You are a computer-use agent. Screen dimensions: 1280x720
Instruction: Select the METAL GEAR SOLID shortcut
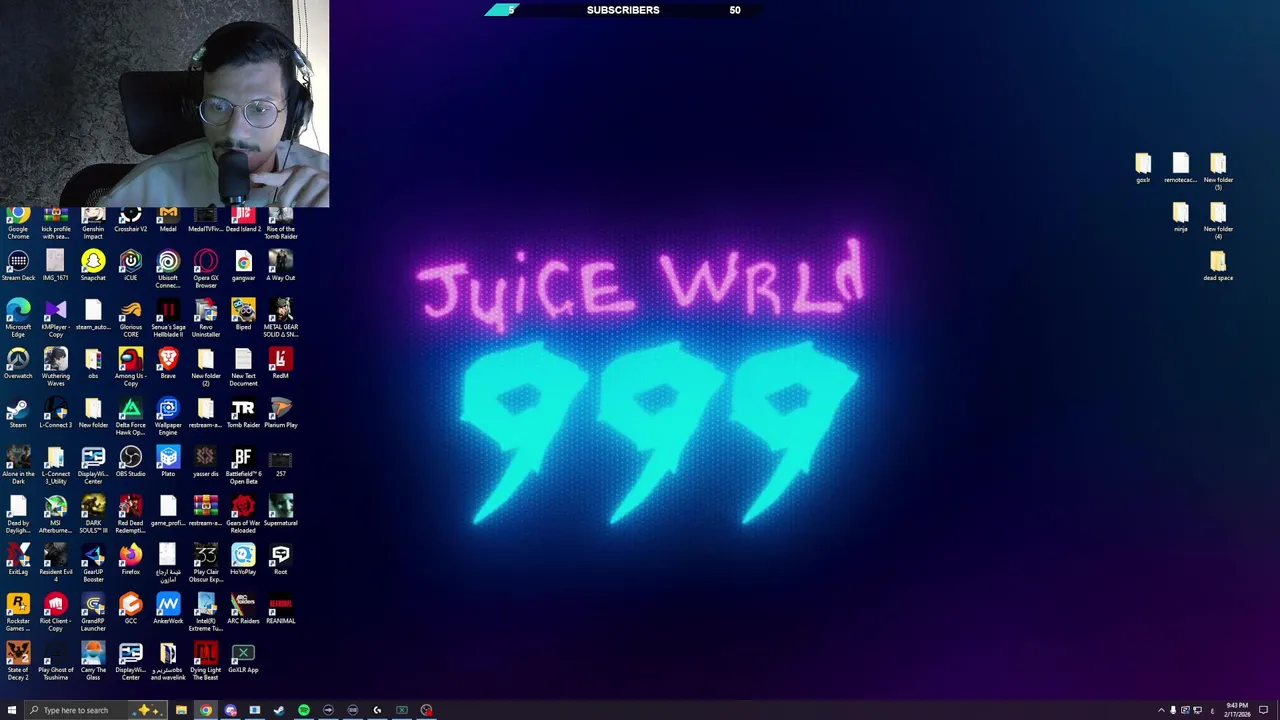click(x=281, y=319)
